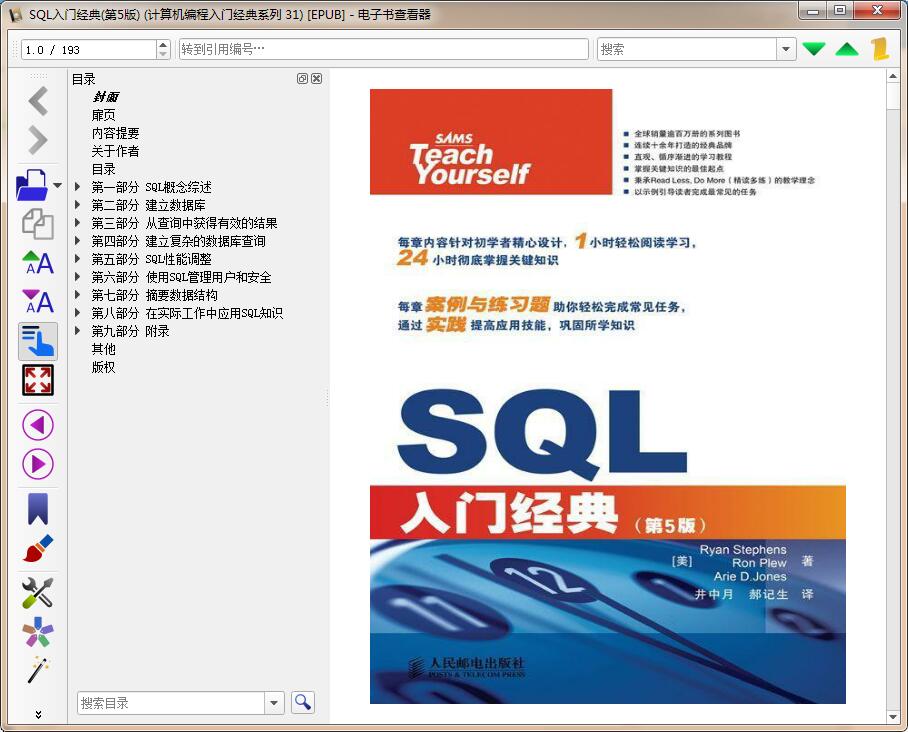Search contents with magnifier button
The image size is (908, 732).
point(303,702)
